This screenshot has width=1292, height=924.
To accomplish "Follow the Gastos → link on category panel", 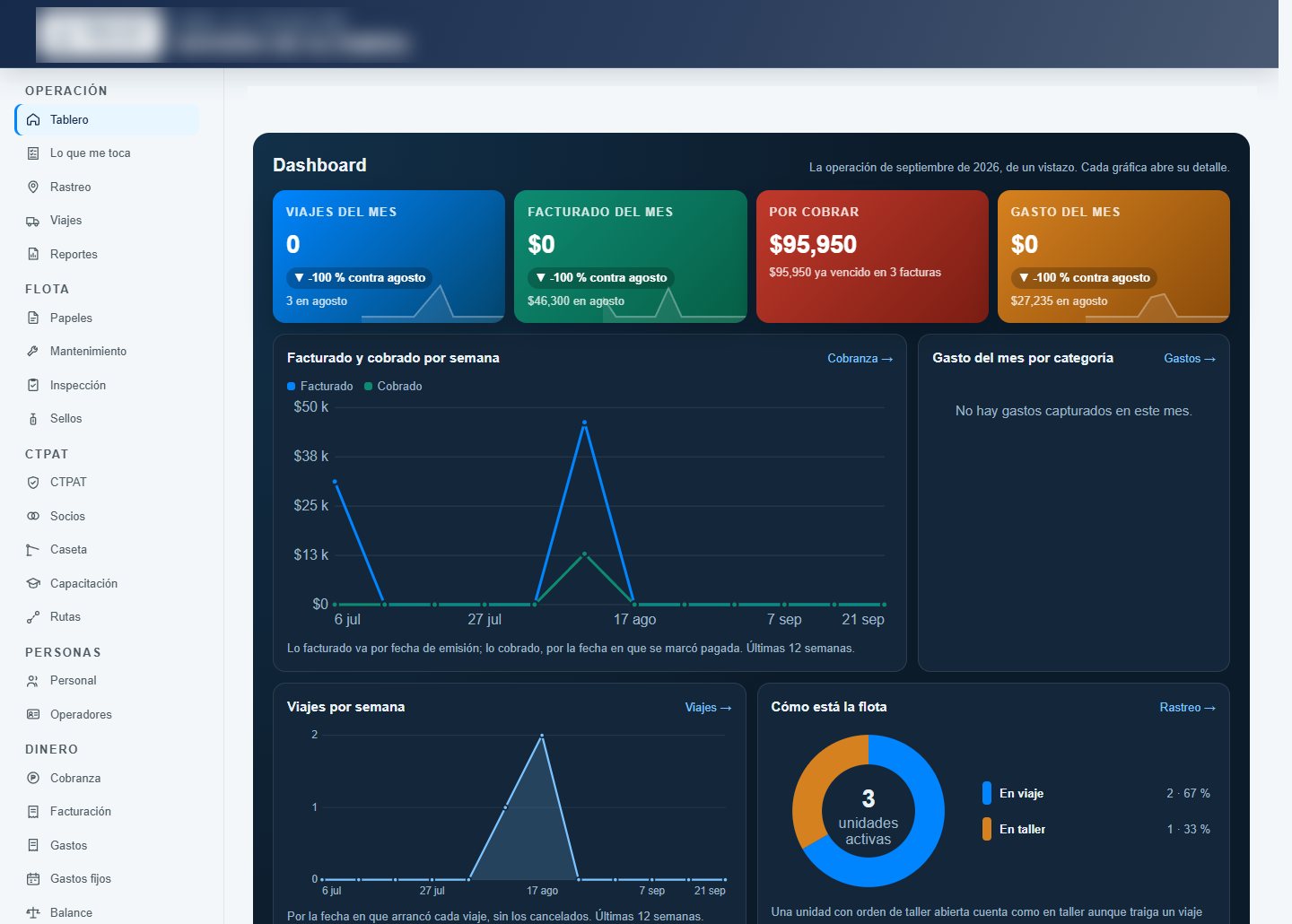I will coord(1190,359).
